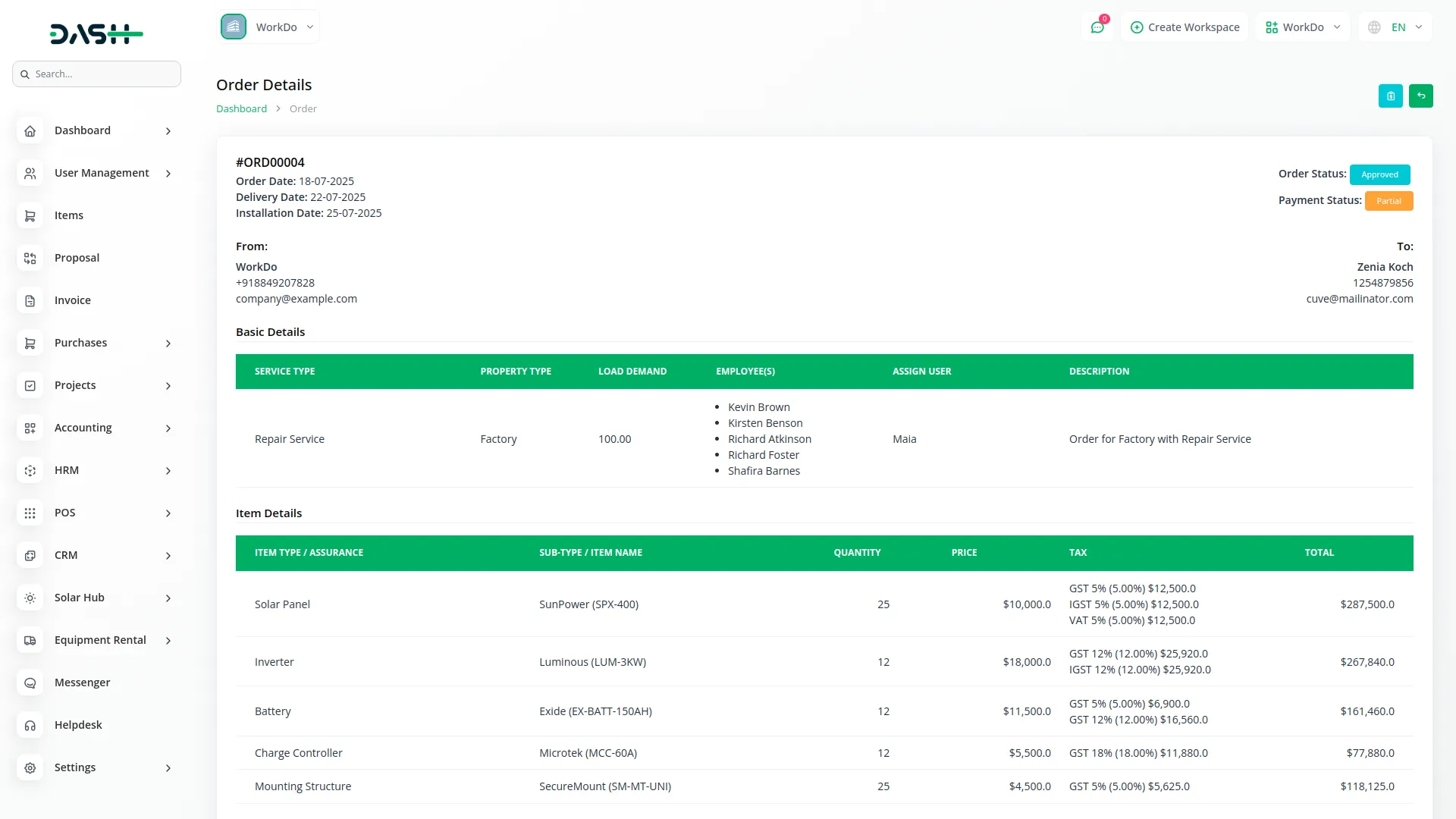Expand the POS submenu chevron
The width and height of the screenshot is (1456, 819).
pyautogui.click(x=168, y=513)
